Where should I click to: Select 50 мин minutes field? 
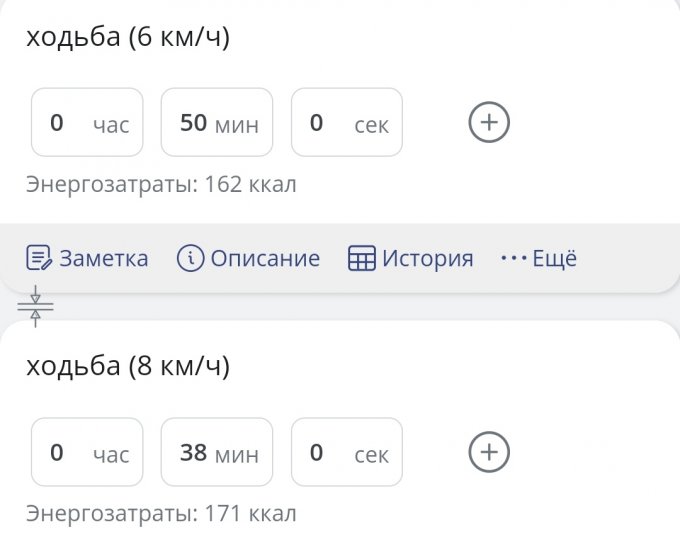click(217, 122)
